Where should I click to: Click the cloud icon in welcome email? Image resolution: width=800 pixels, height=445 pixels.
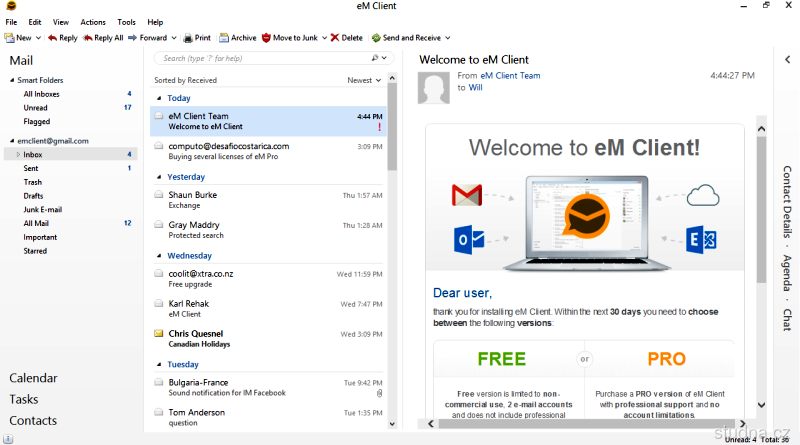click(x=703, y=195)
